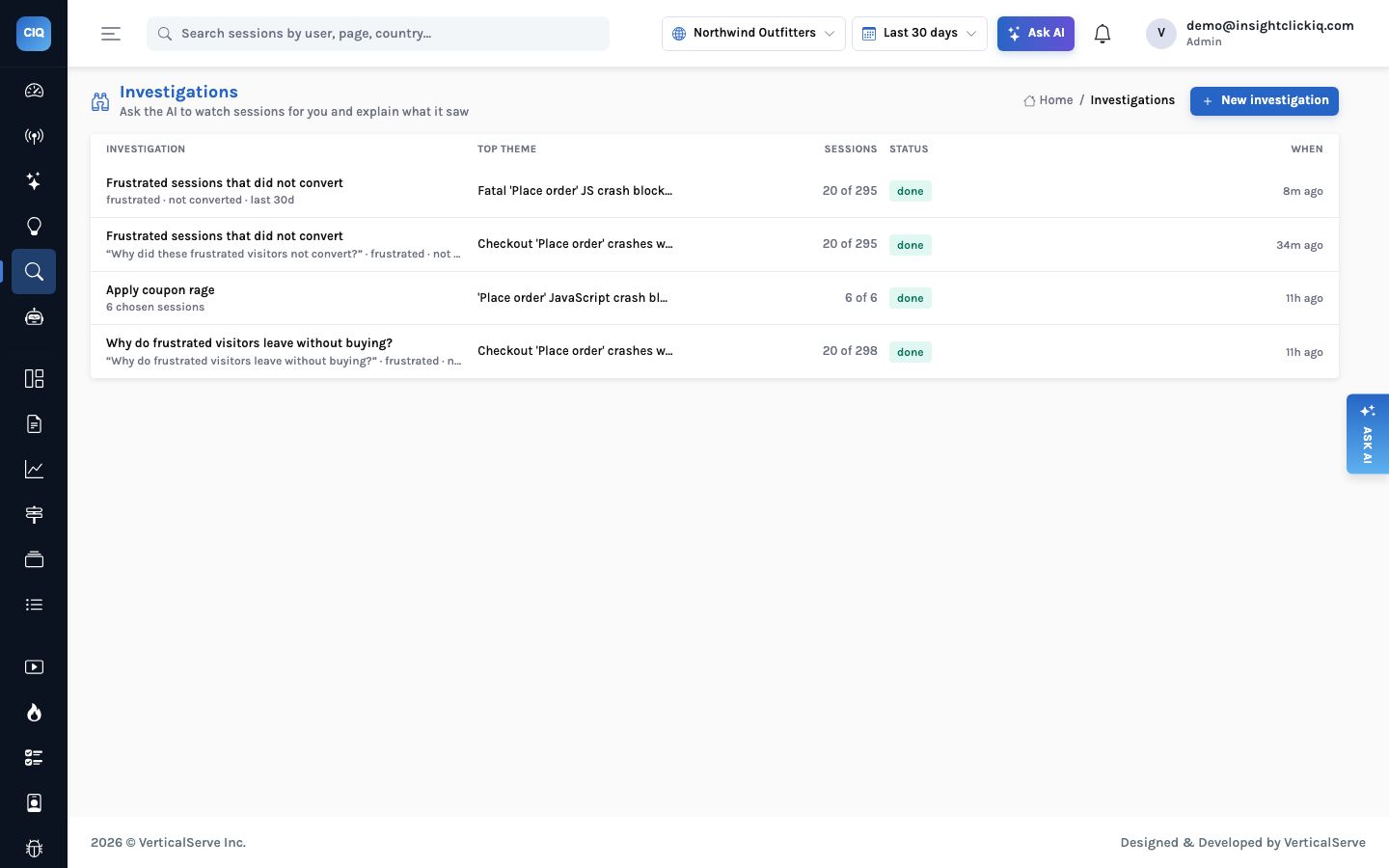Open the robot icon in the sidebar
The image size is (1389, 868).
pos(34,317)
